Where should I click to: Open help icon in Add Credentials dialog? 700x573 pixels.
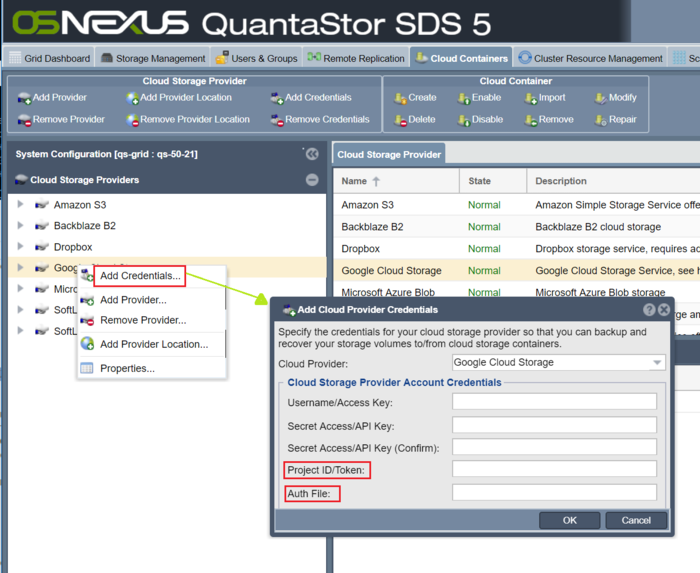point(649,310)
